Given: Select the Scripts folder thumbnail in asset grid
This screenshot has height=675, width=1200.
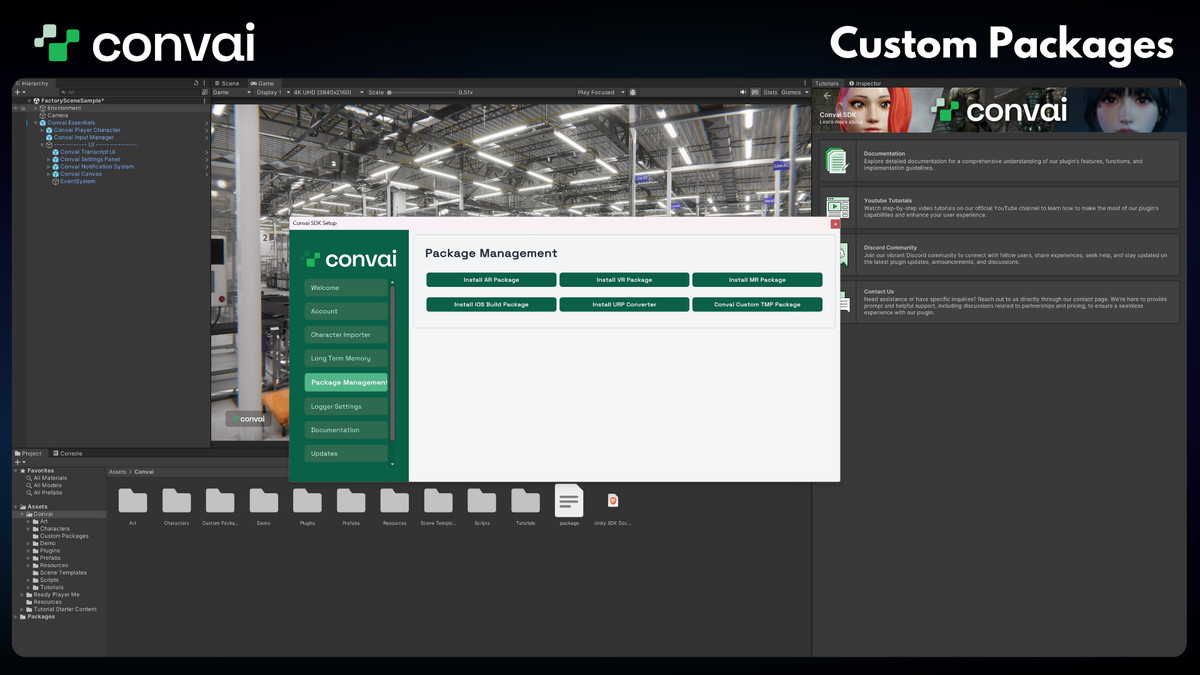Looking at the screenshot, I should 482,500.
